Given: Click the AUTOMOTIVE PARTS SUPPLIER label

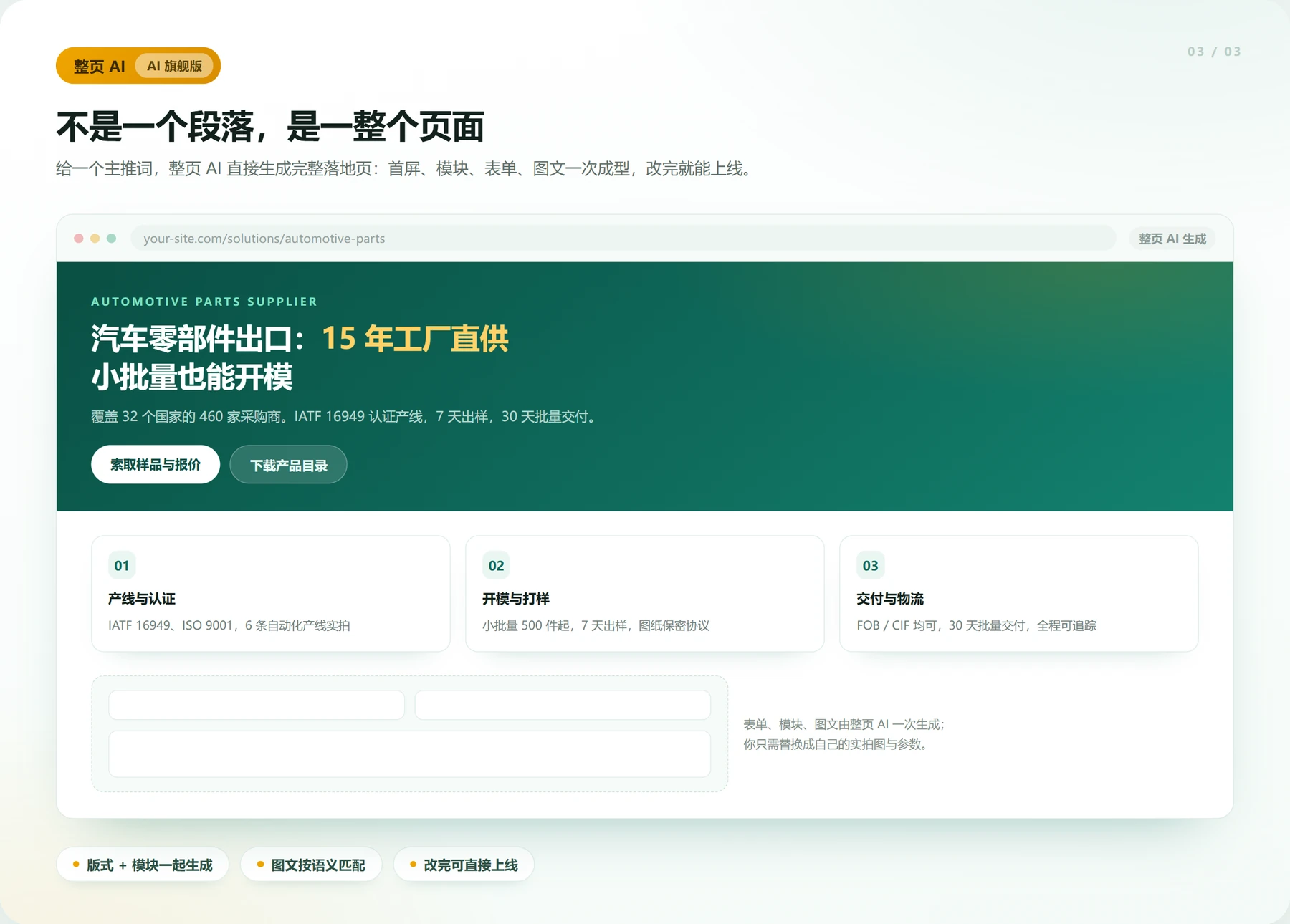Looking at the screenshot, I should click(x=204, y=302).
